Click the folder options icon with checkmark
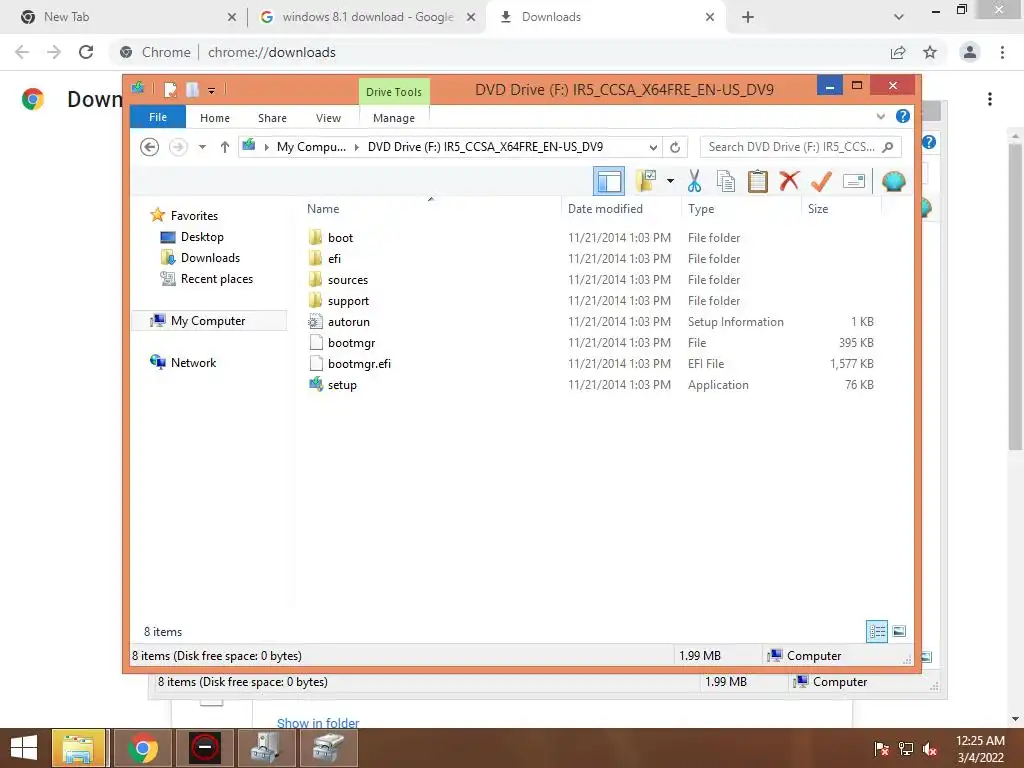Viewport: 1024px width, 768px height. 646,181
